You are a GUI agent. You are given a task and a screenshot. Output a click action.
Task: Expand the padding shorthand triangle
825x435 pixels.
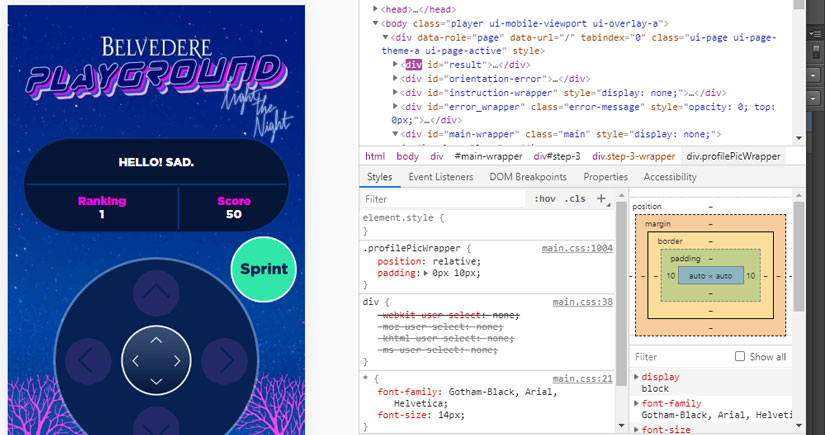426,273
